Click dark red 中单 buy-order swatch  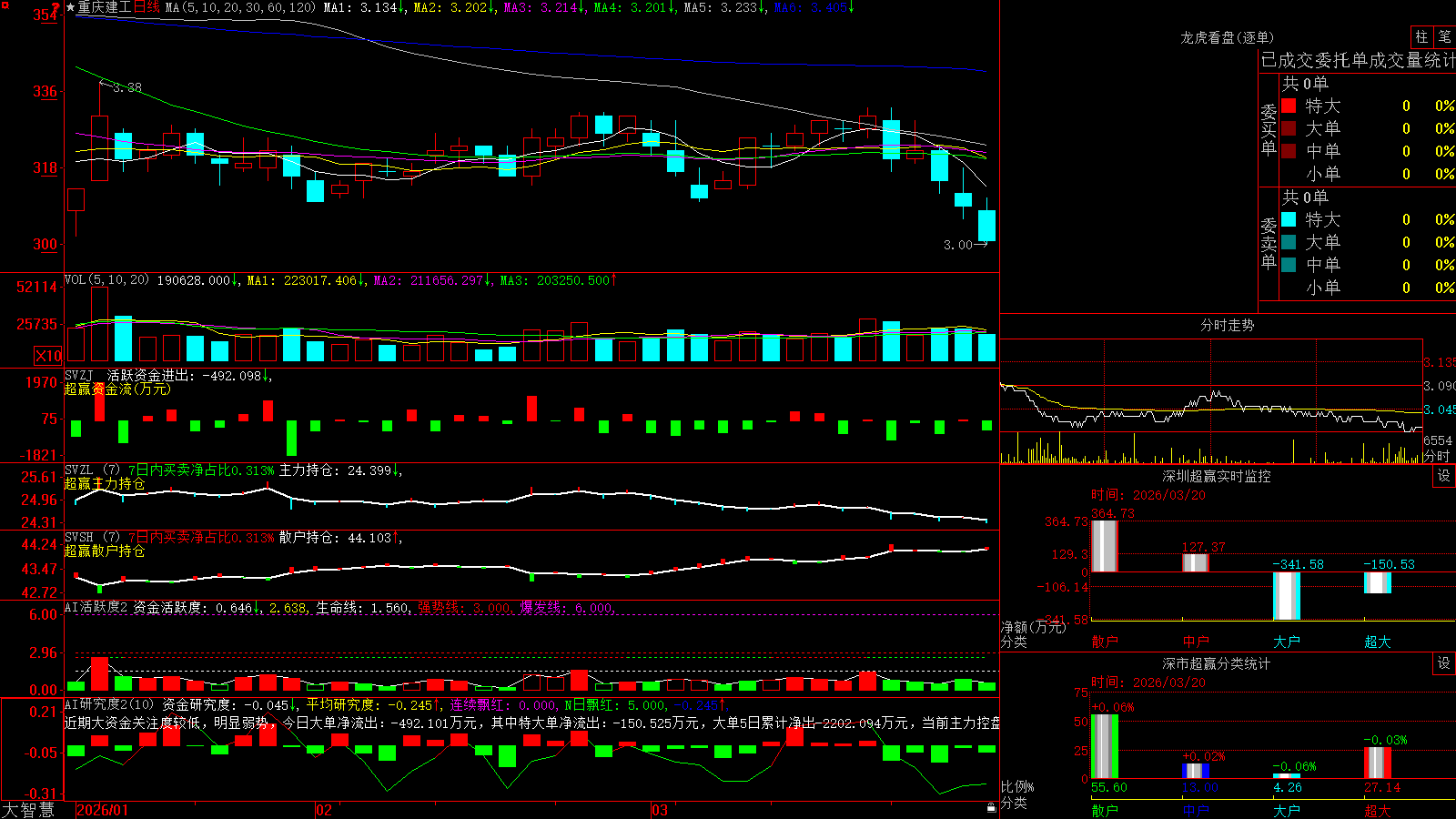1289,151
